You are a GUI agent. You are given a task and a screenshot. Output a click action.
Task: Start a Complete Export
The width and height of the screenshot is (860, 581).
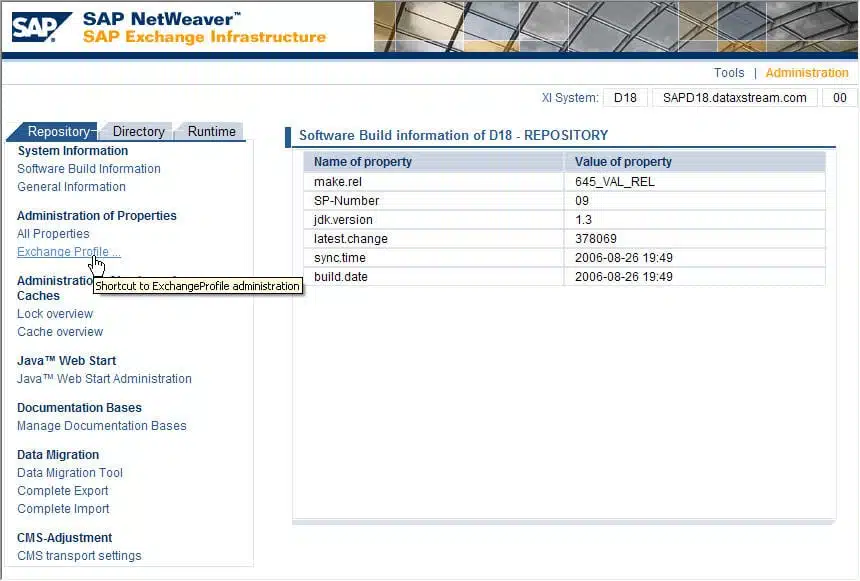62,490
